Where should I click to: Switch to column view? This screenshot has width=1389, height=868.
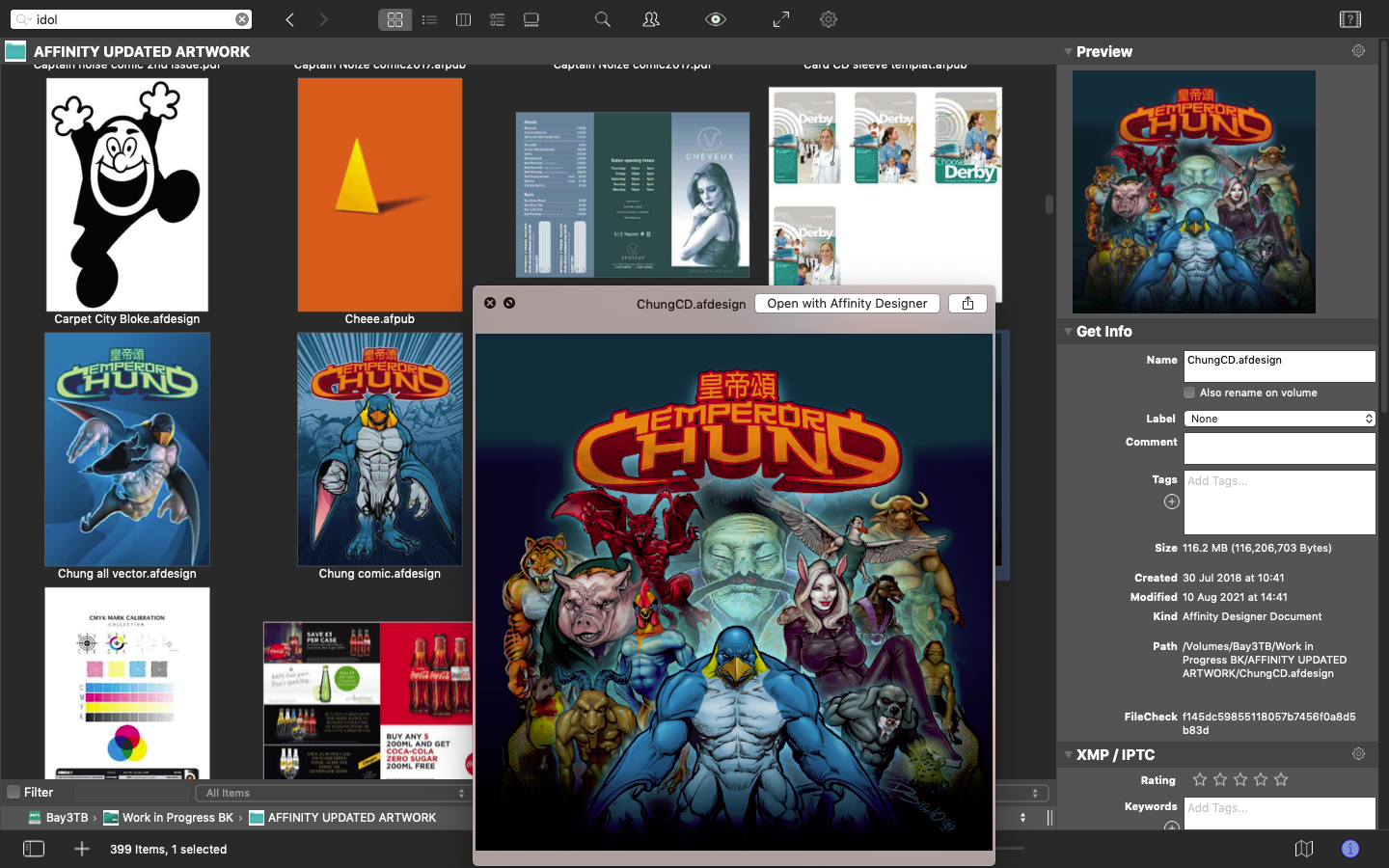pos(463,19)
